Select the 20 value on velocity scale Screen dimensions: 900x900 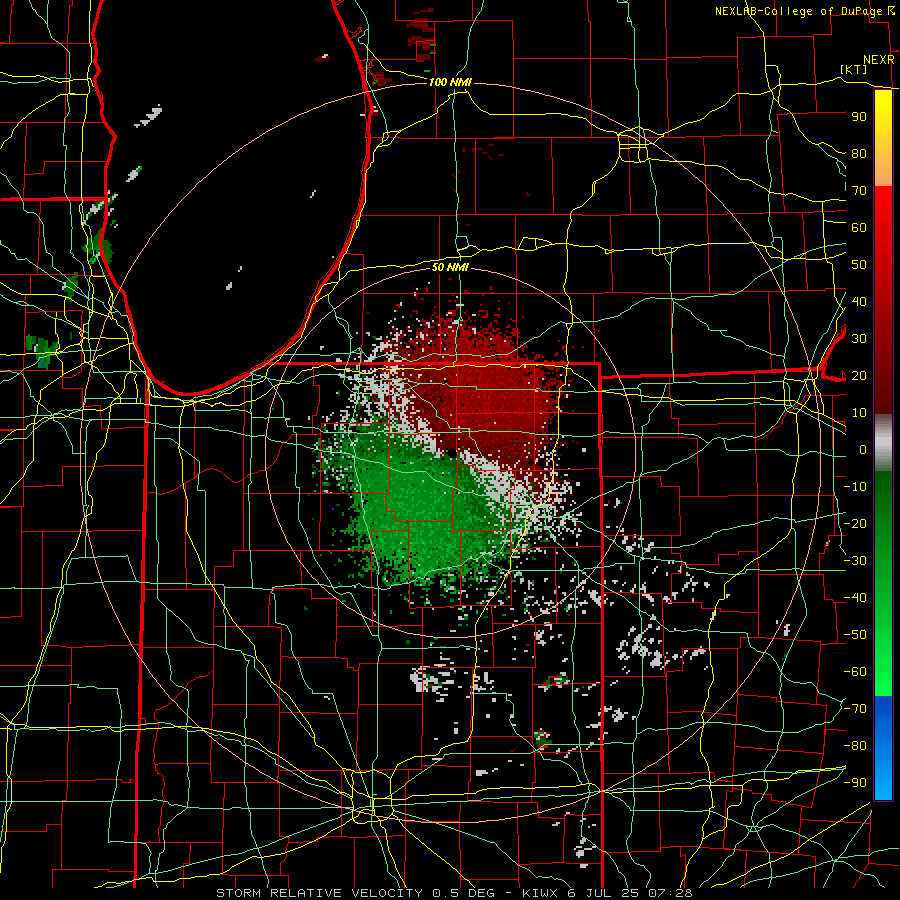pos(859,376)
